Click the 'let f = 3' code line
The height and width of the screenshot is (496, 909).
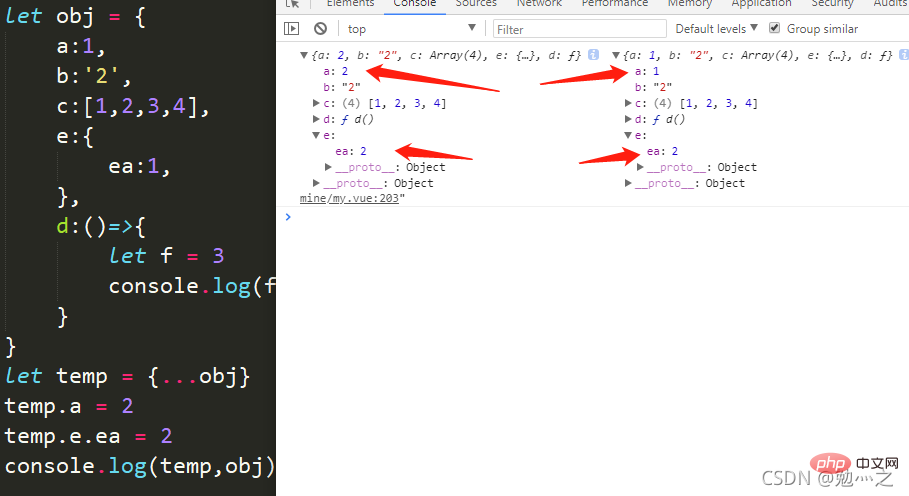(166, 256)
